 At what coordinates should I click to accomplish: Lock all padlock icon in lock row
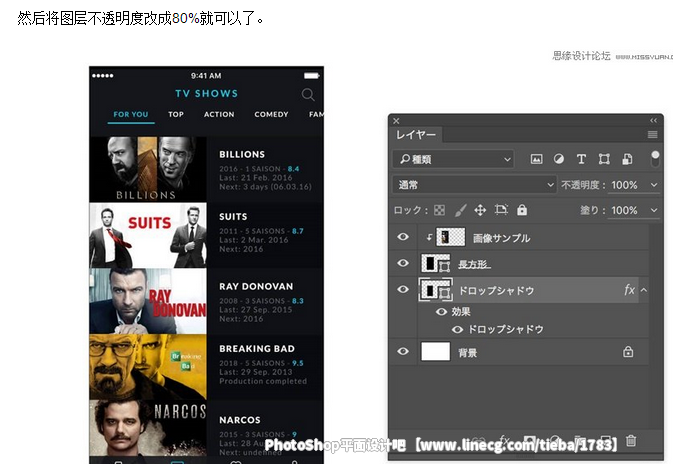tap(522, 209)
